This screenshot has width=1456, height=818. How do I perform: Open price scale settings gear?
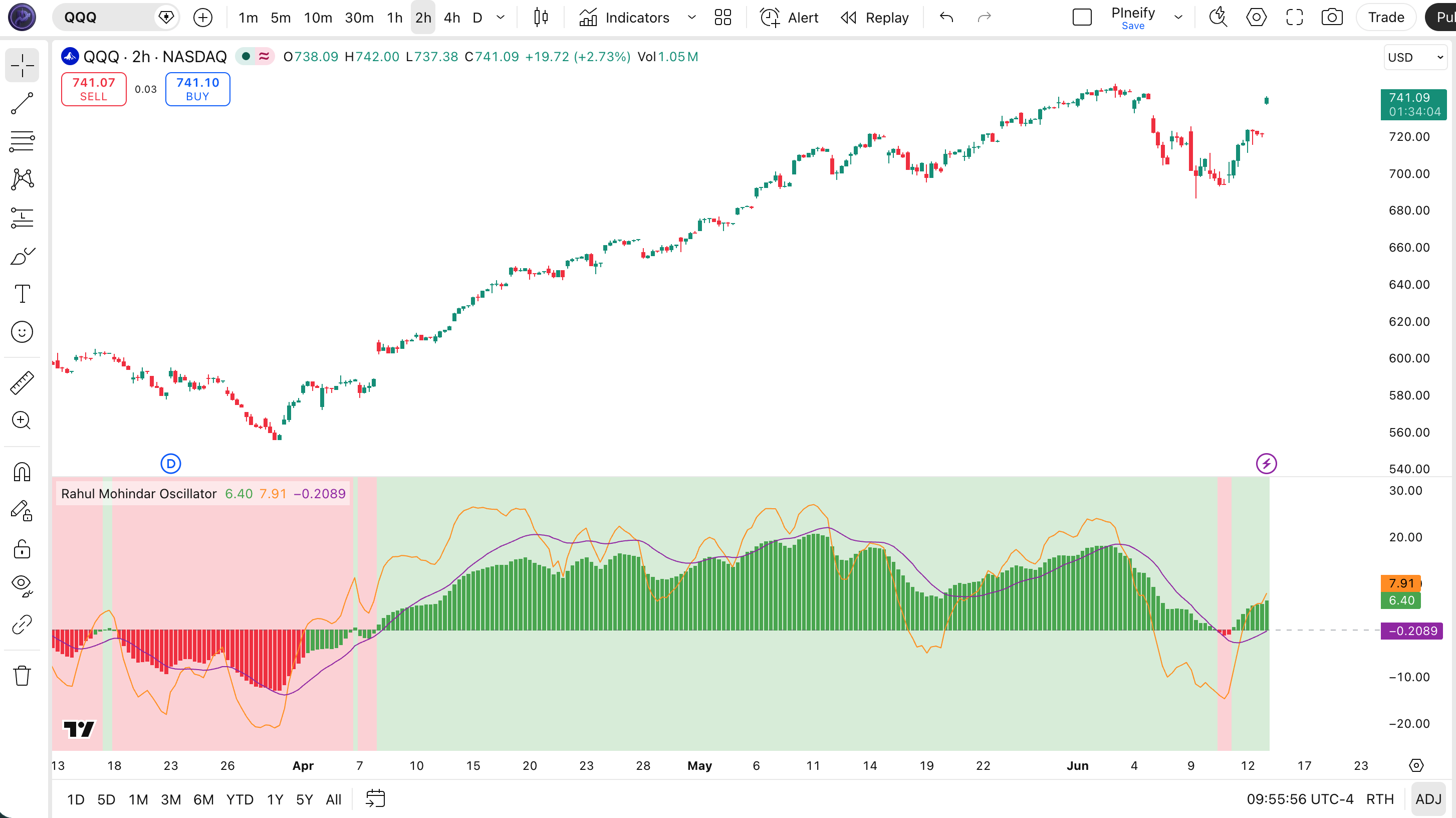click(1416, 765)
